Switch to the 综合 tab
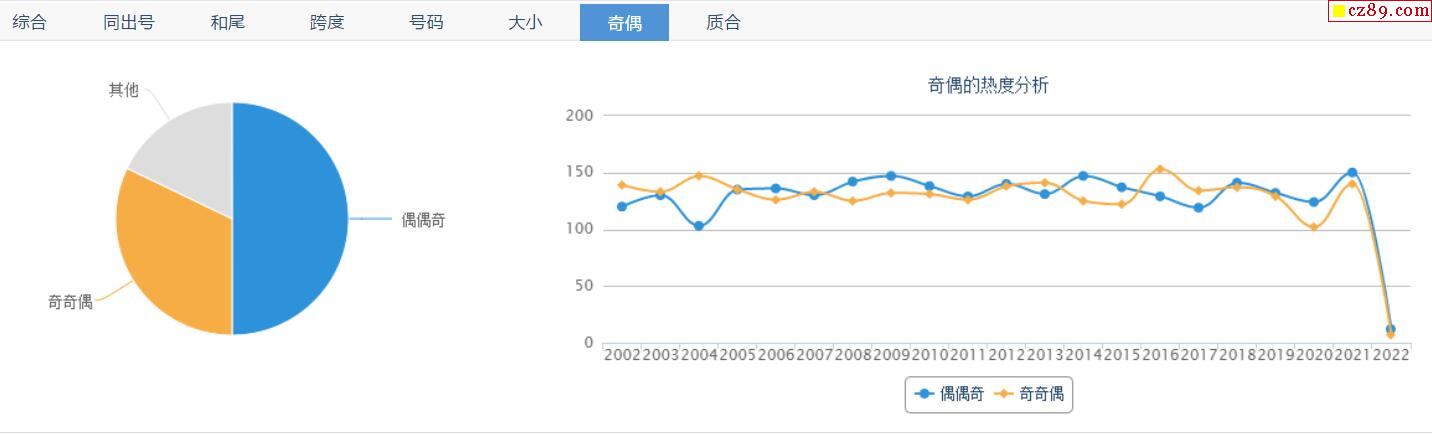 pos(30,22)
